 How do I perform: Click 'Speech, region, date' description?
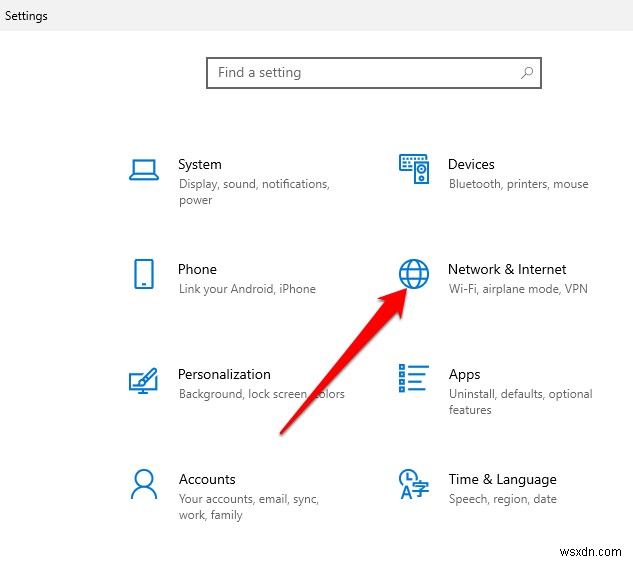[x=503, y=499]
